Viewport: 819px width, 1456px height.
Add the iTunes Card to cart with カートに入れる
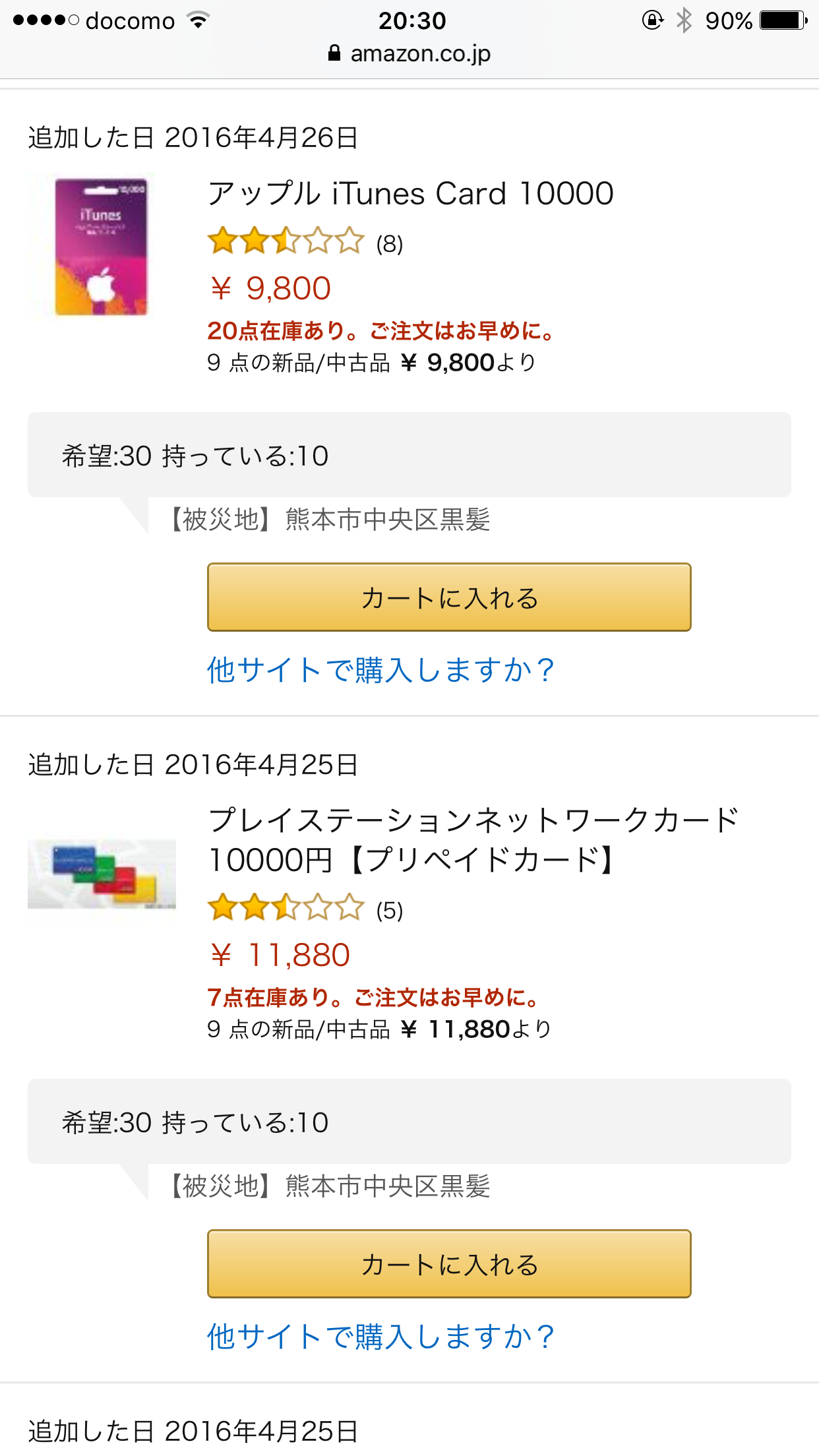(x=449, y=597)
